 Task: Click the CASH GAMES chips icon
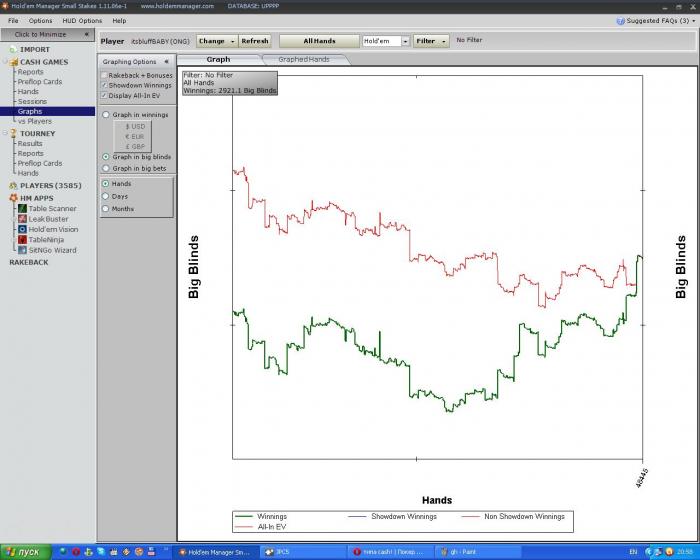(14, 62)
